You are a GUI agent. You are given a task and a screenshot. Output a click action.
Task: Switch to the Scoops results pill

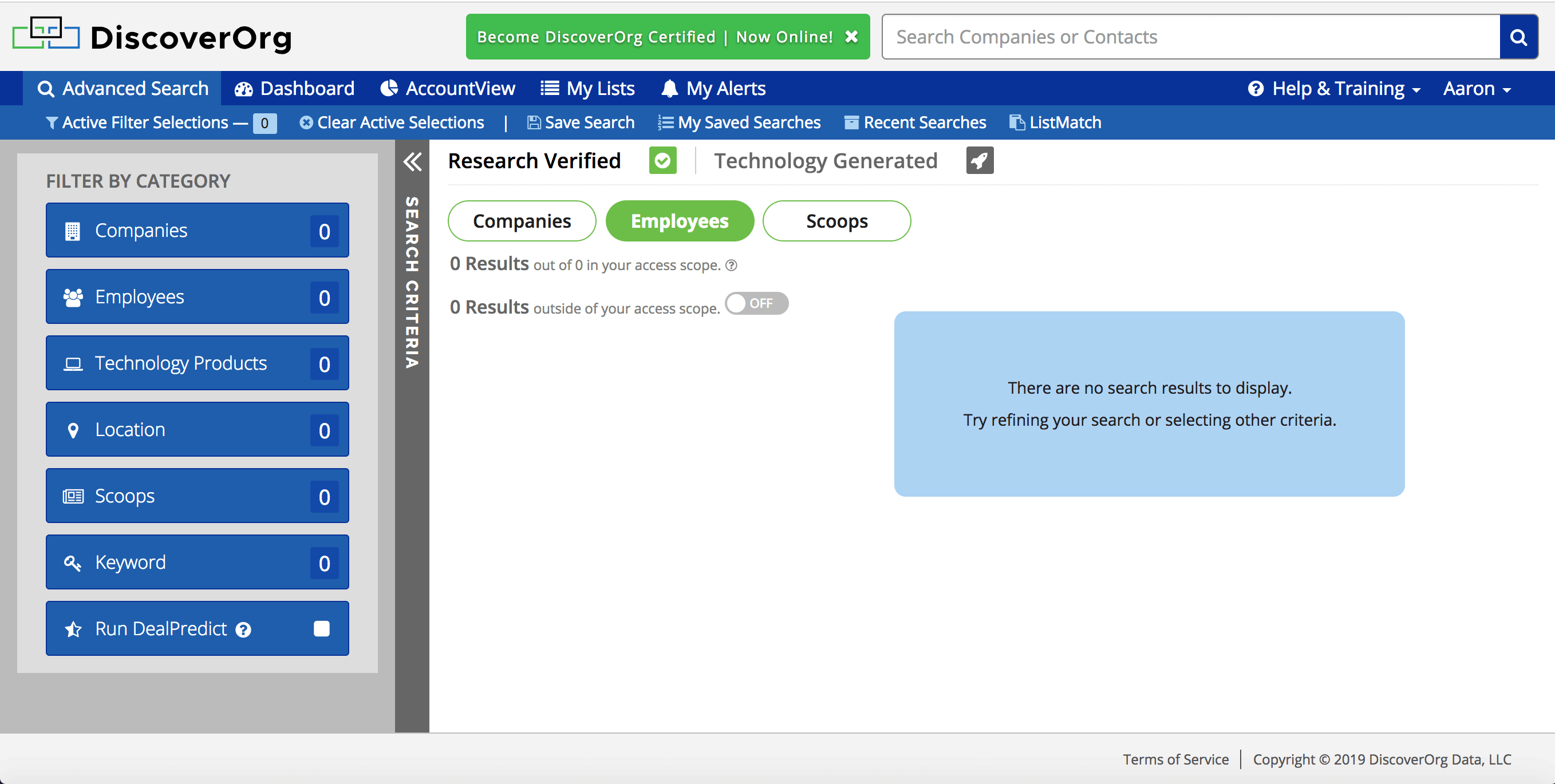(836, 221)
